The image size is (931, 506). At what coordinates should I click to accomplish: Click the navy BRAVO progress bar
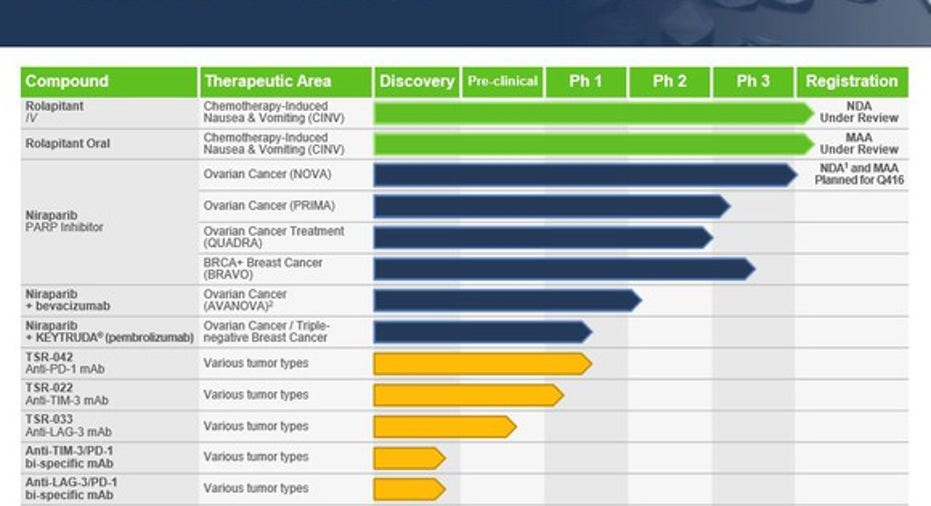(x=565, y=269)
